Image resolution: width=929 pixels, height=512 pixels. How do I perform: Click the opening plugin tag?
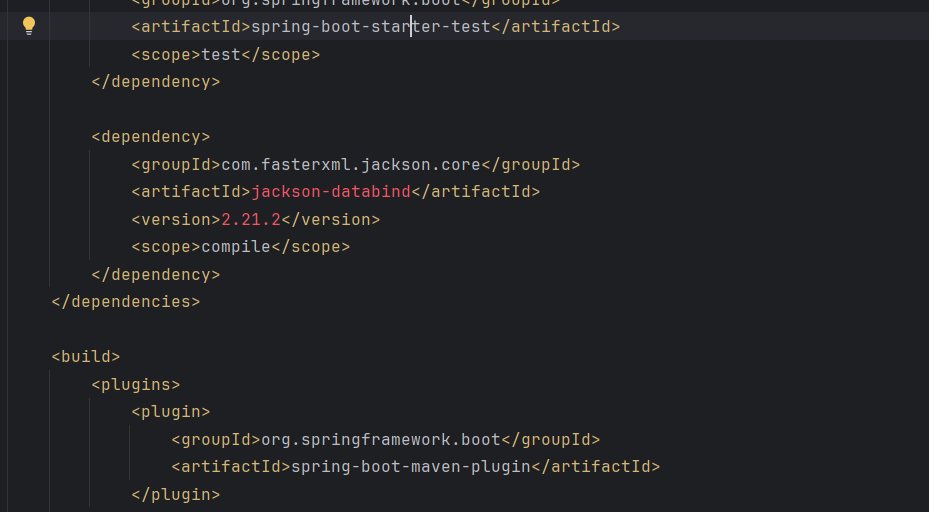tap(170, 411)
